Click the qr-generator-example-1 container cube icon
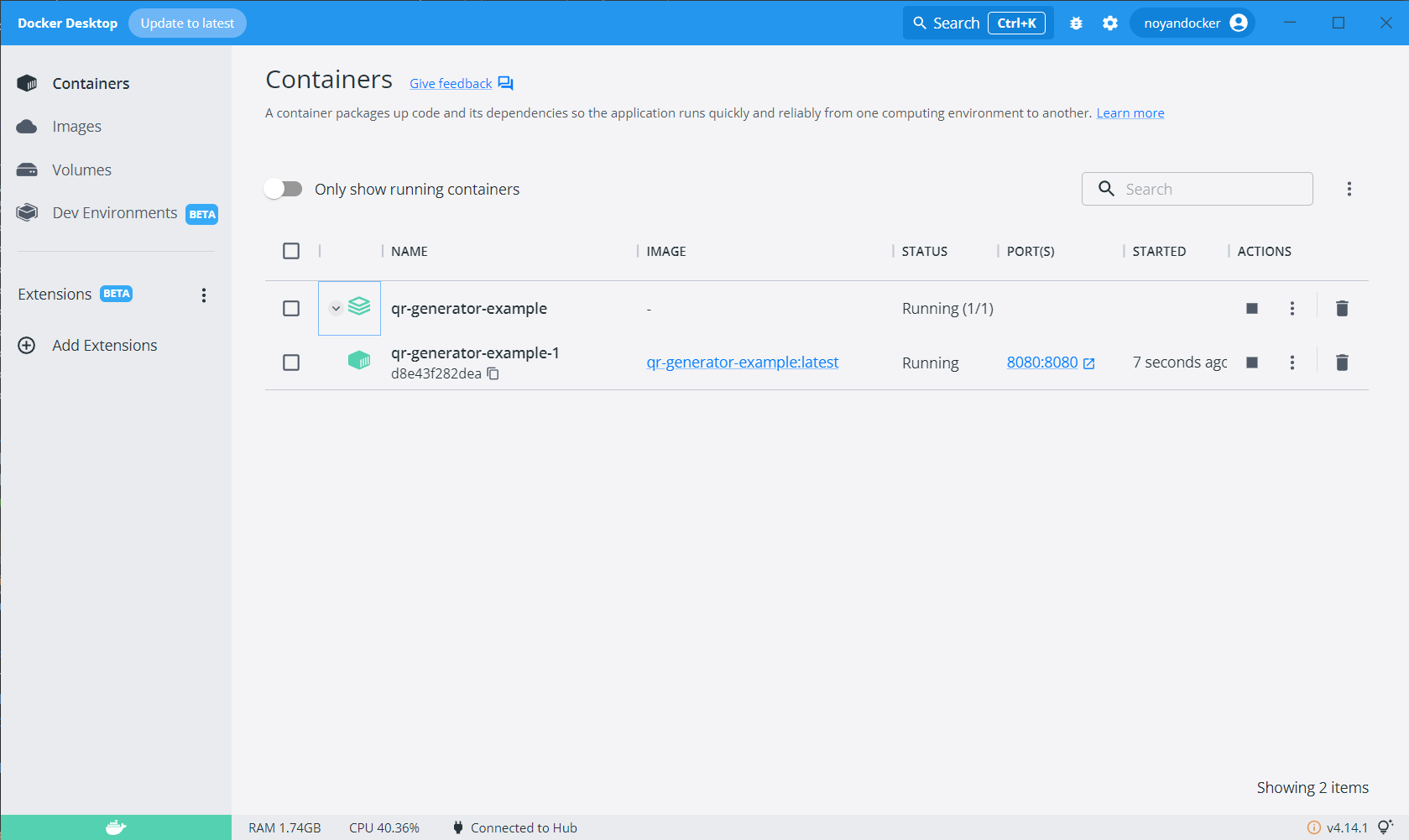The image size is (1409, 840). pos(359,361)
